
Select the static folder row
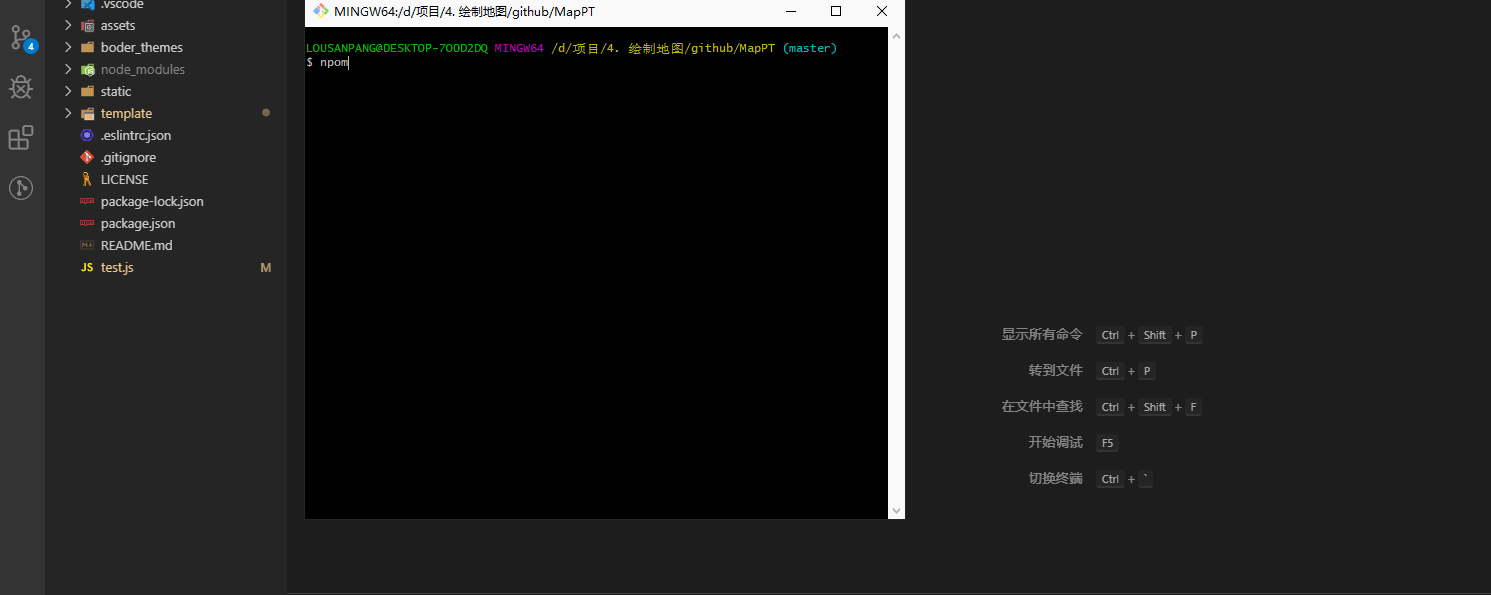pos(166,91)
